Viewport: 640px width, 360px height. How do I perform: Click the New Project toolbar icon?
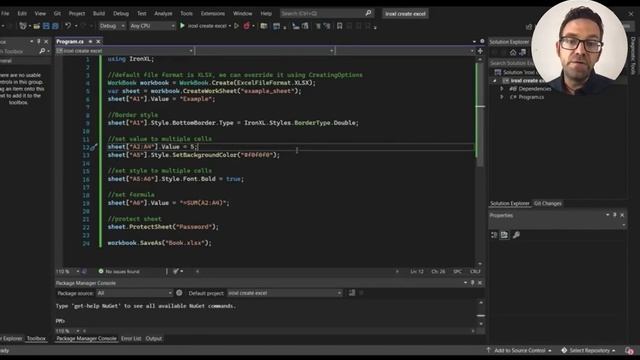pos(23,26)
